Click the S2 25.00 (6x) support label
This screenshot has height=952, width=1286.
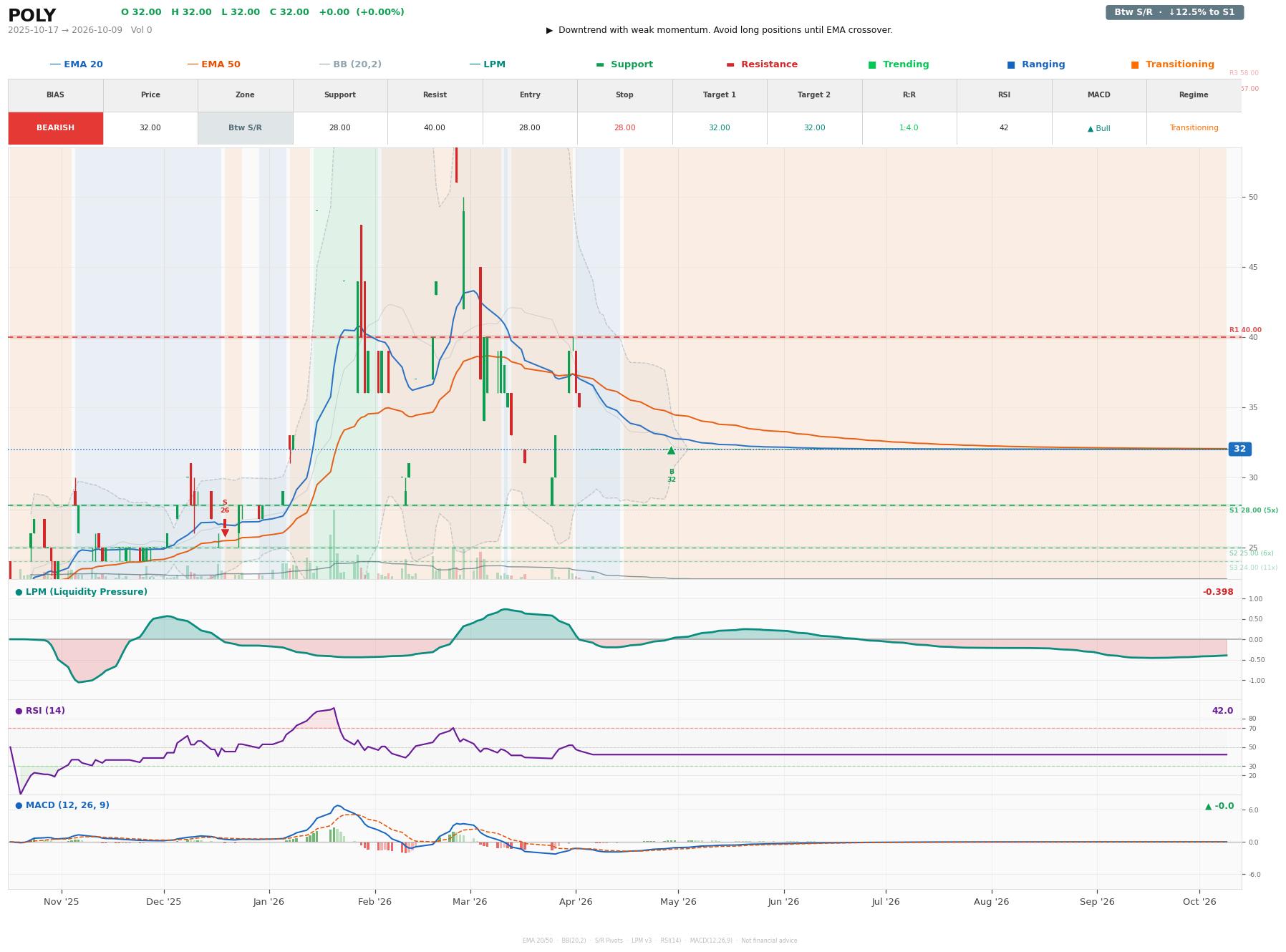point(1251,553)
